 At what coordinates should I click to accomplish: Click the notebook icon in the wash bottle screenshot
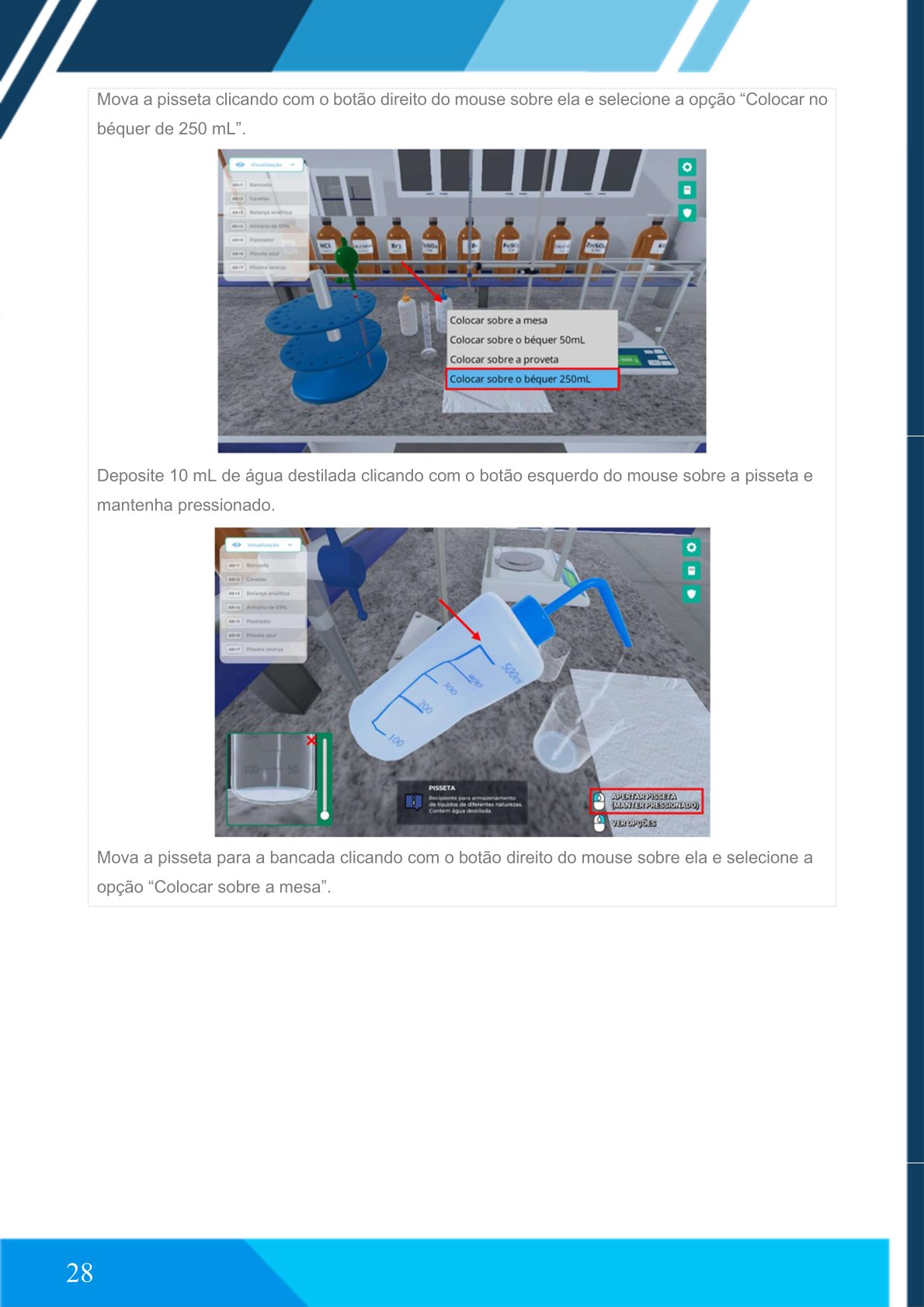[691, 571]
